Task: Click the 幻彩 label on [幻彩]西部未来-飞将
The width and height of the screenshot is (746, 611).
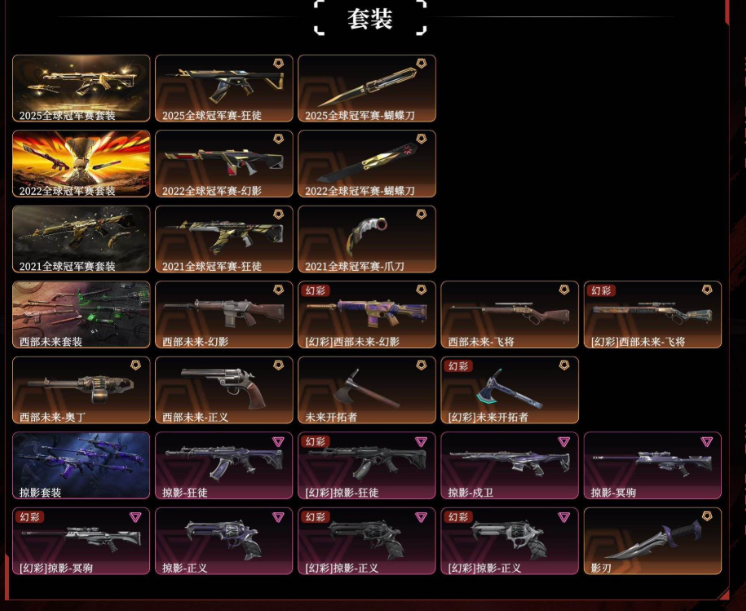Action: pyautogui.click(x=601, y=290)
